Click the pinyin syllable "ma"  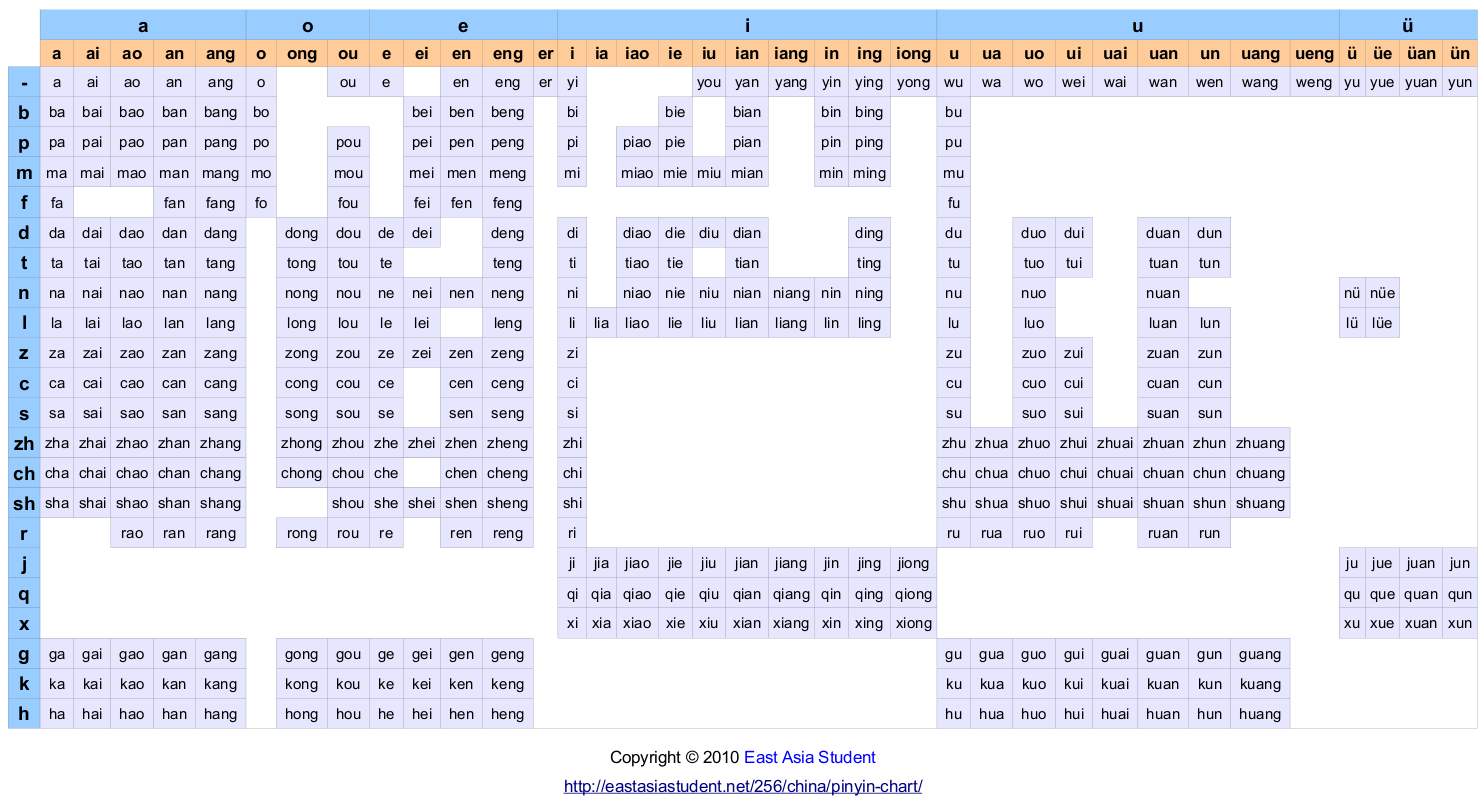point(57,172)
